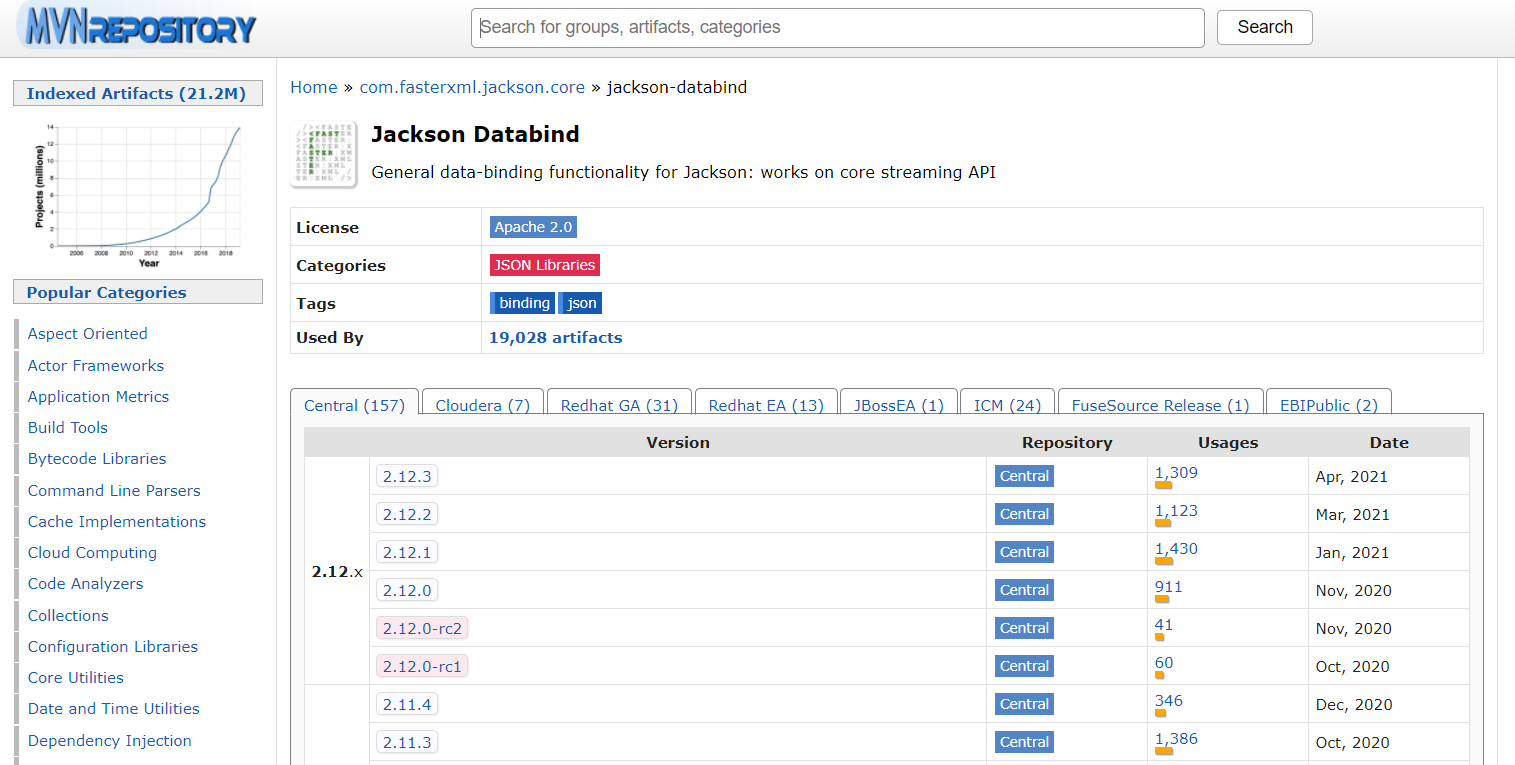Click the binding tag

tap(522, 303)
